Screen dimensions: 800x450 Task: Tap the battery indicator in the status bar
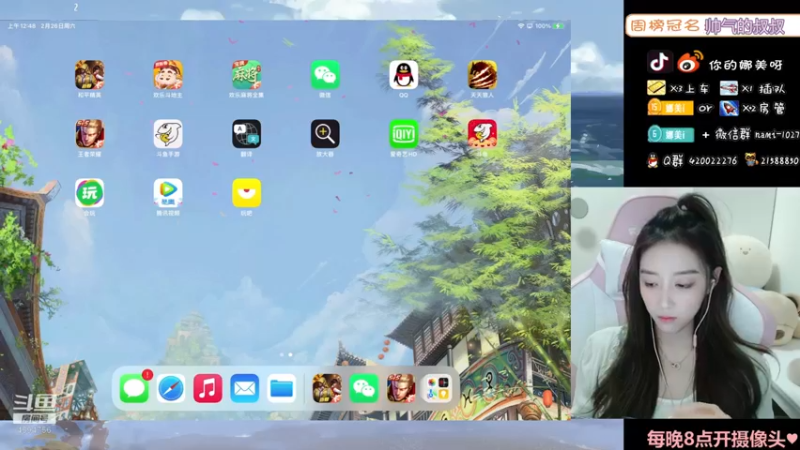click(558, 26)
